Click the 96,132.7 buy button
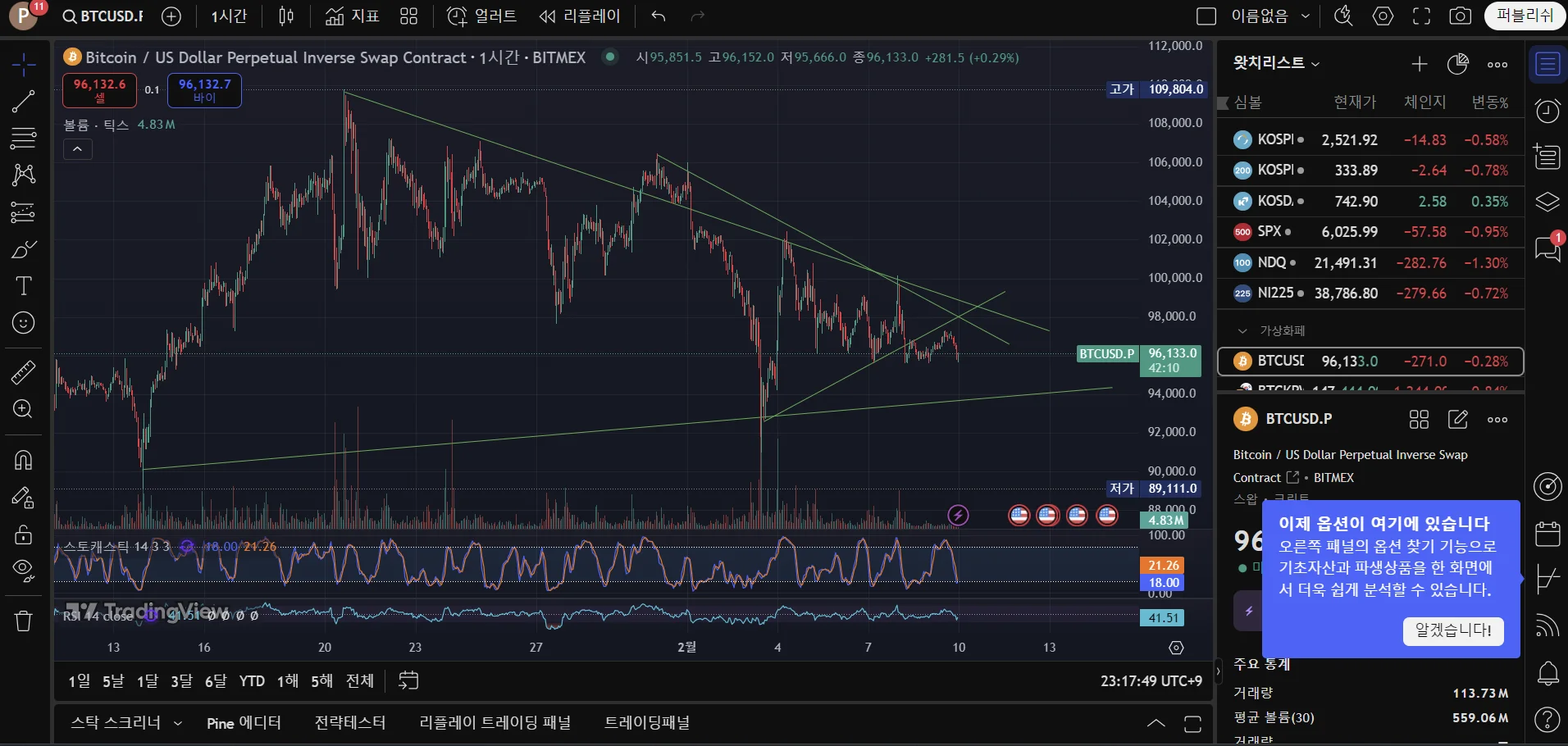The image size is (1568, 746). [204, 90]
